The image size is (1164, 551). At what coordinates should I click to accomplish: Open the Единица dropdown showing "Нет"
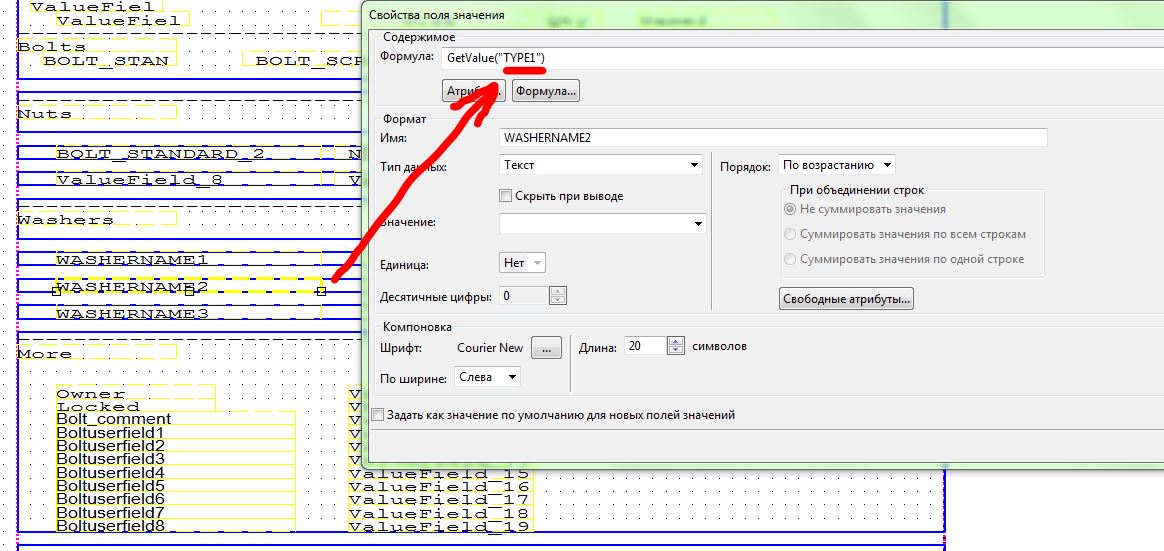522,263
